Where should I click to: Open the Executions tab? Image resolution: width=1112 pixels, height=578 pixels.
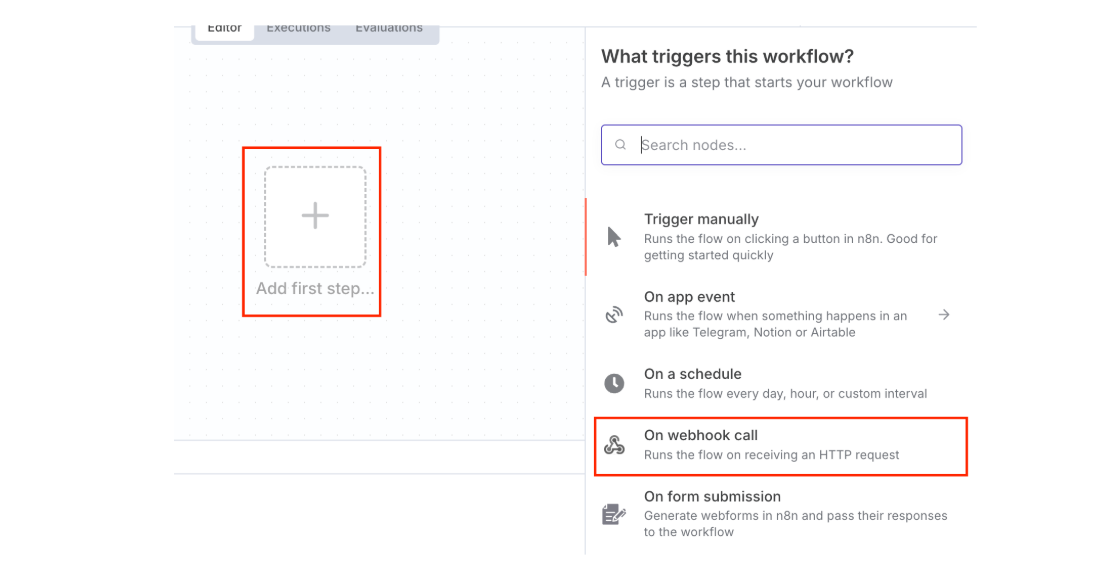coord(298,28)
